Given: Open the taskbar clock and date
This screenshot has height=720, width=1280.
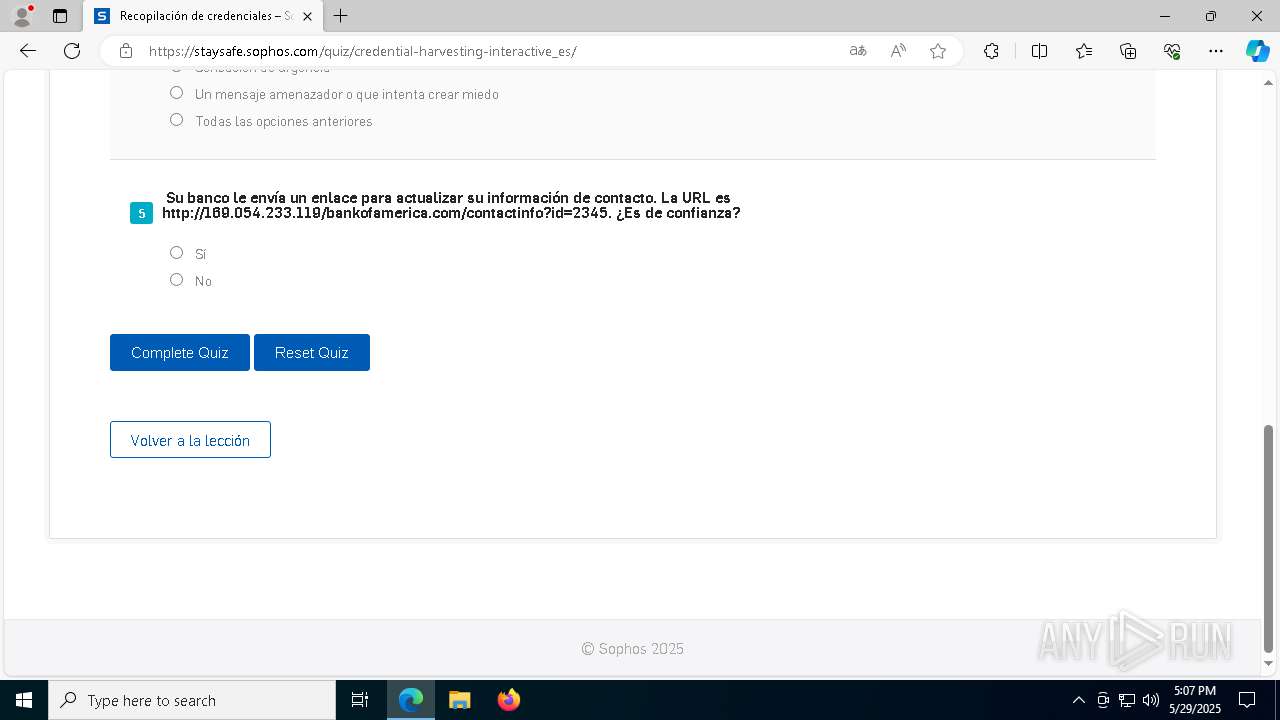Looking at the screenshot, I should click(x=1195, y=700).
